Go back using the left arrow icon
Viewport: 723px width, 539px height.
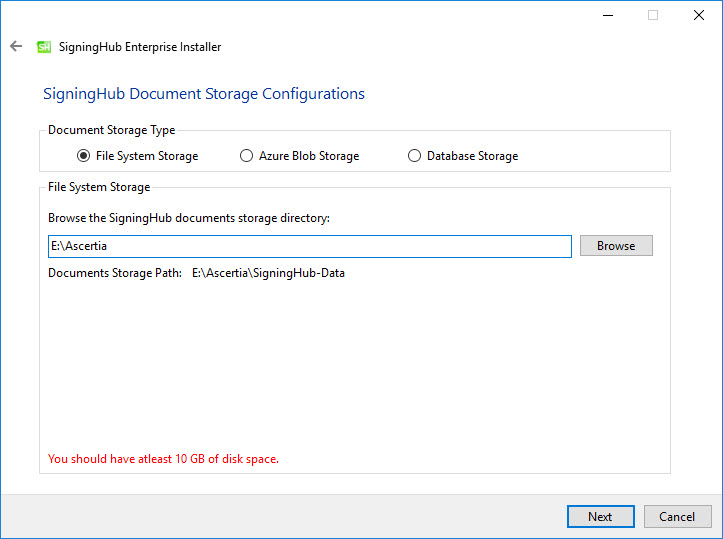tap(16, 46)
